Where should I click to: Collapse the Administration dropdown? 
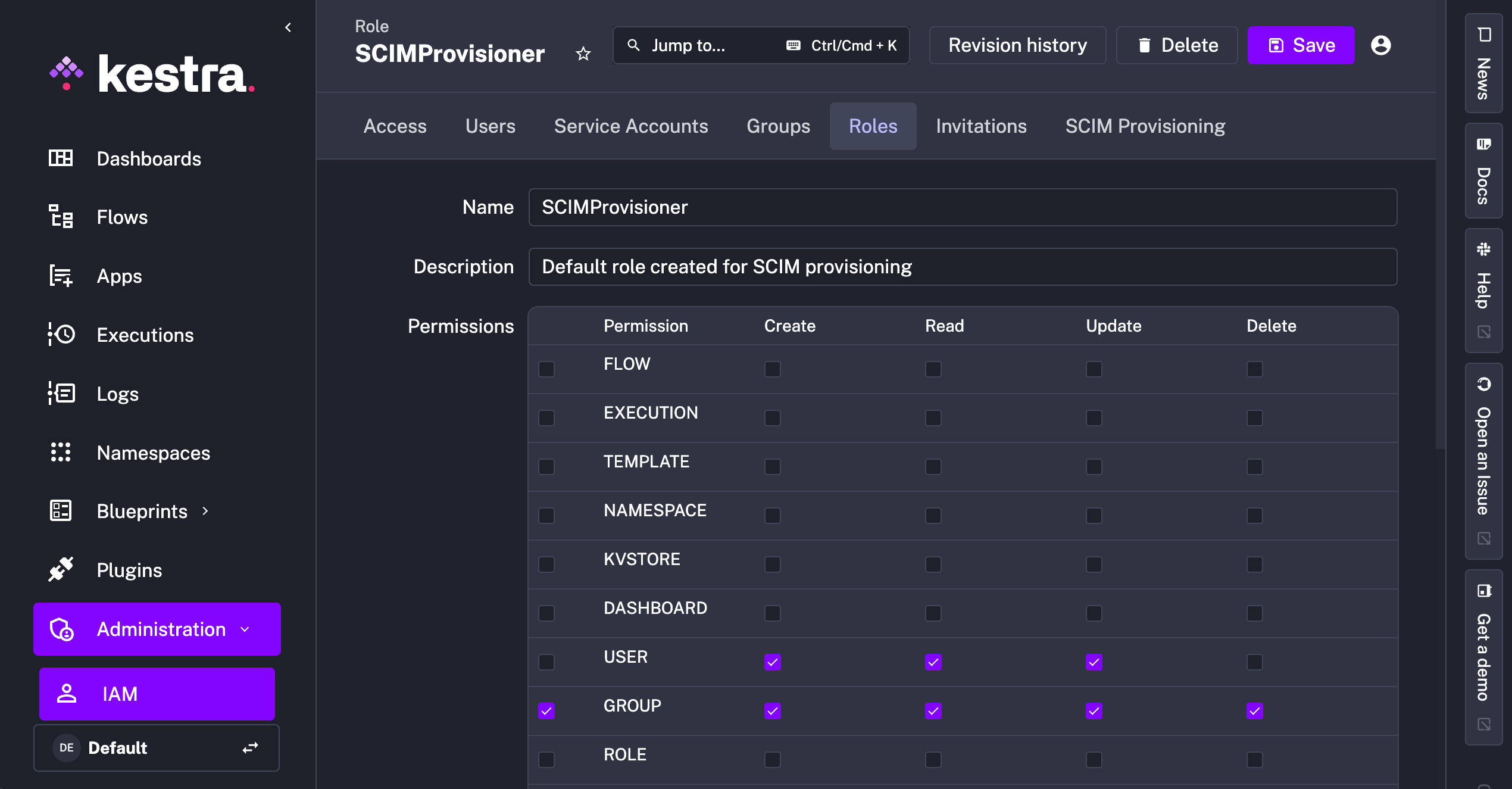pyautogui.click(x=245, y=629)
